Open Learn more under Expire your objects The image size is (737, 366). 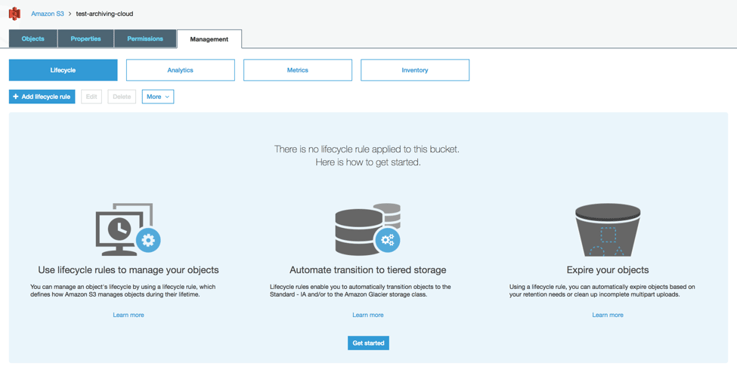(608, 315)
